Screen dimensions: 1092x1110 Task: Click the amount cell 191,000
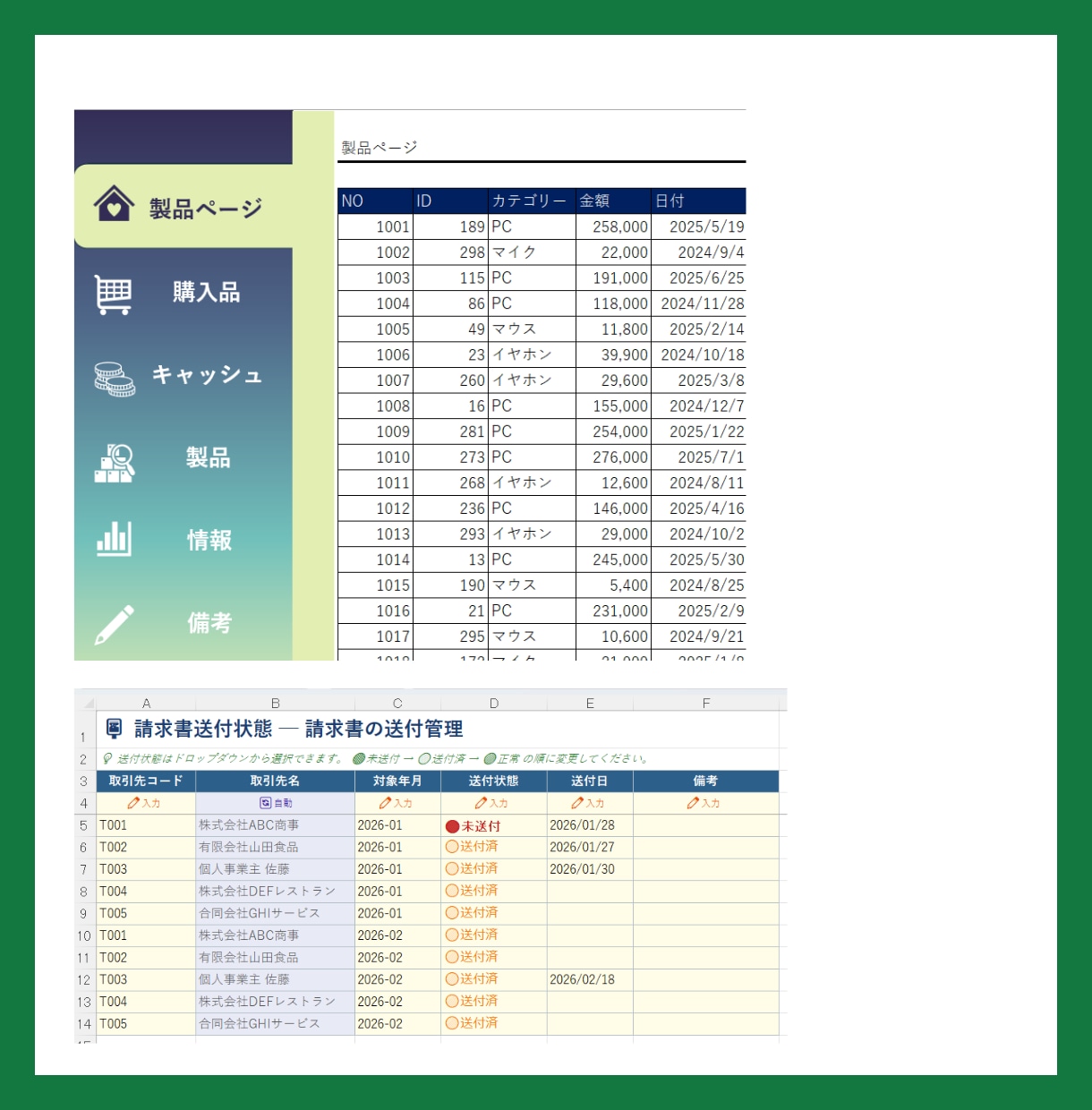click(613, 277)
